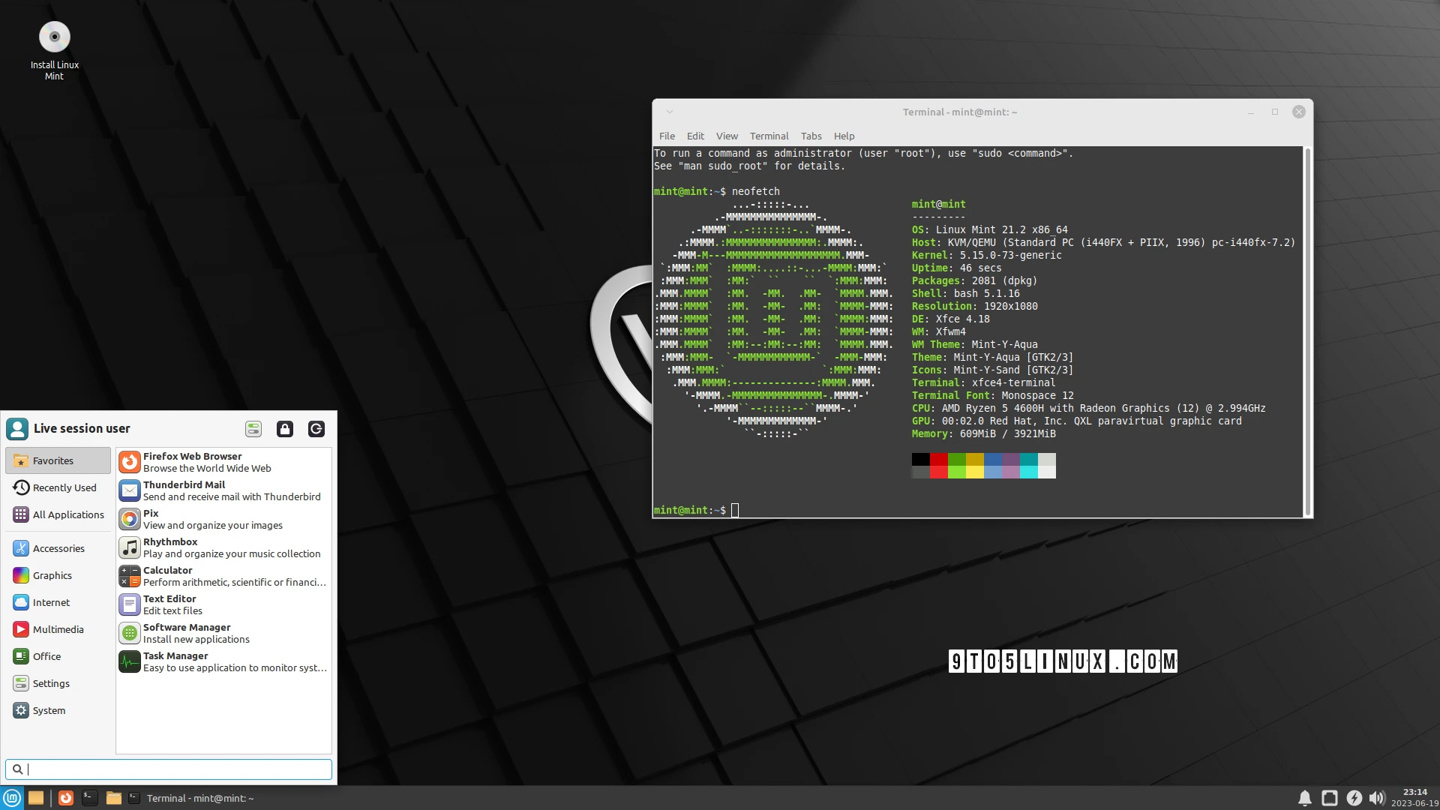Launch Firefox from the panel launcher
The image size is (1440, 810).
click(x=65, y=798)
